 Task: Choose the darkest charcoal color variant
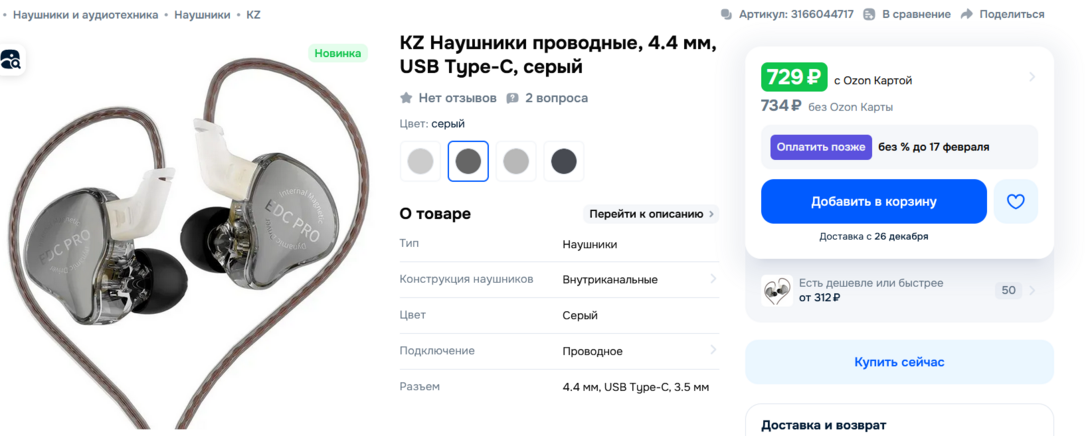(564, 161)
